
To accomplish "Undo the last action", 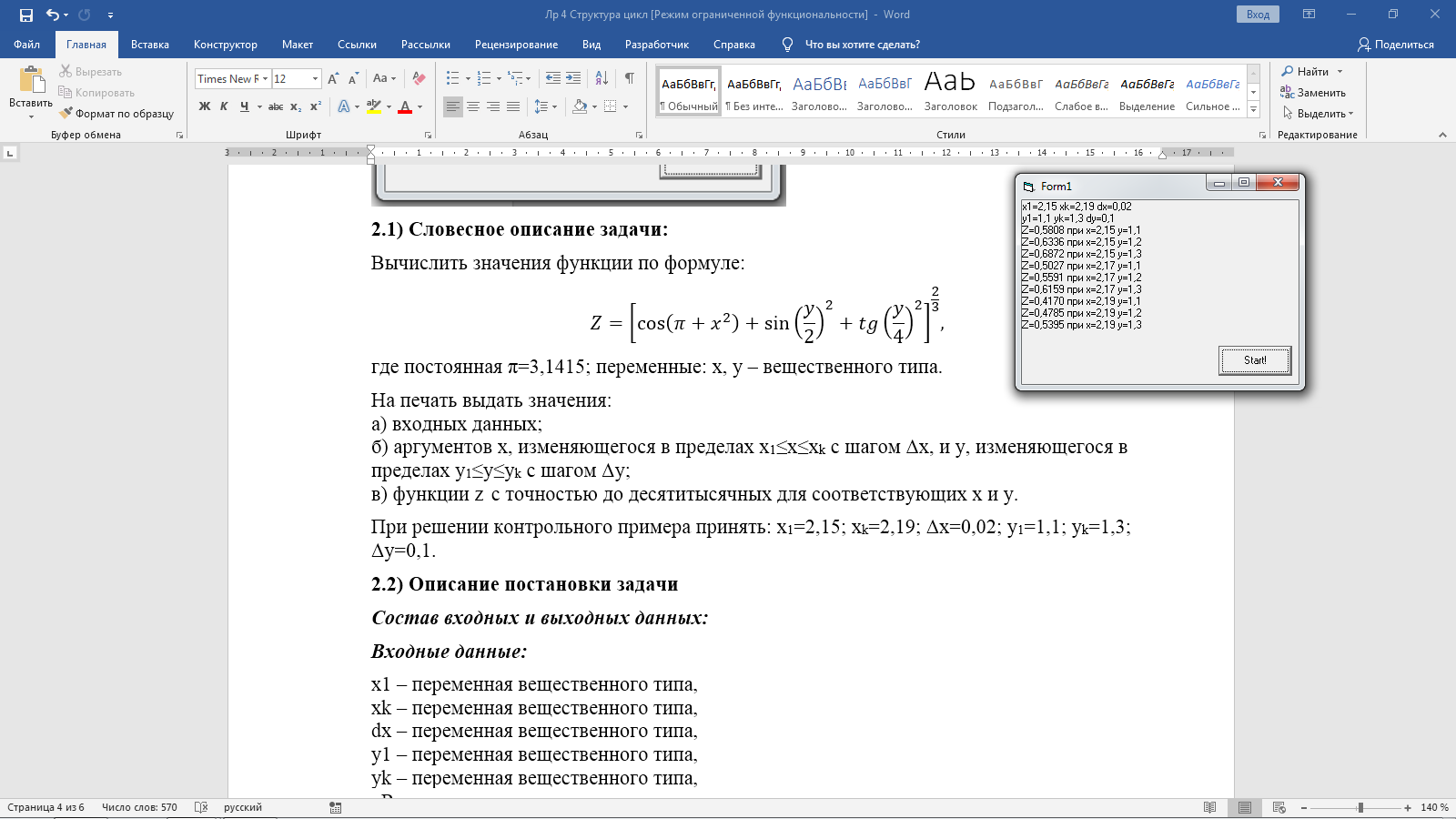I will (x=53, y=15).
